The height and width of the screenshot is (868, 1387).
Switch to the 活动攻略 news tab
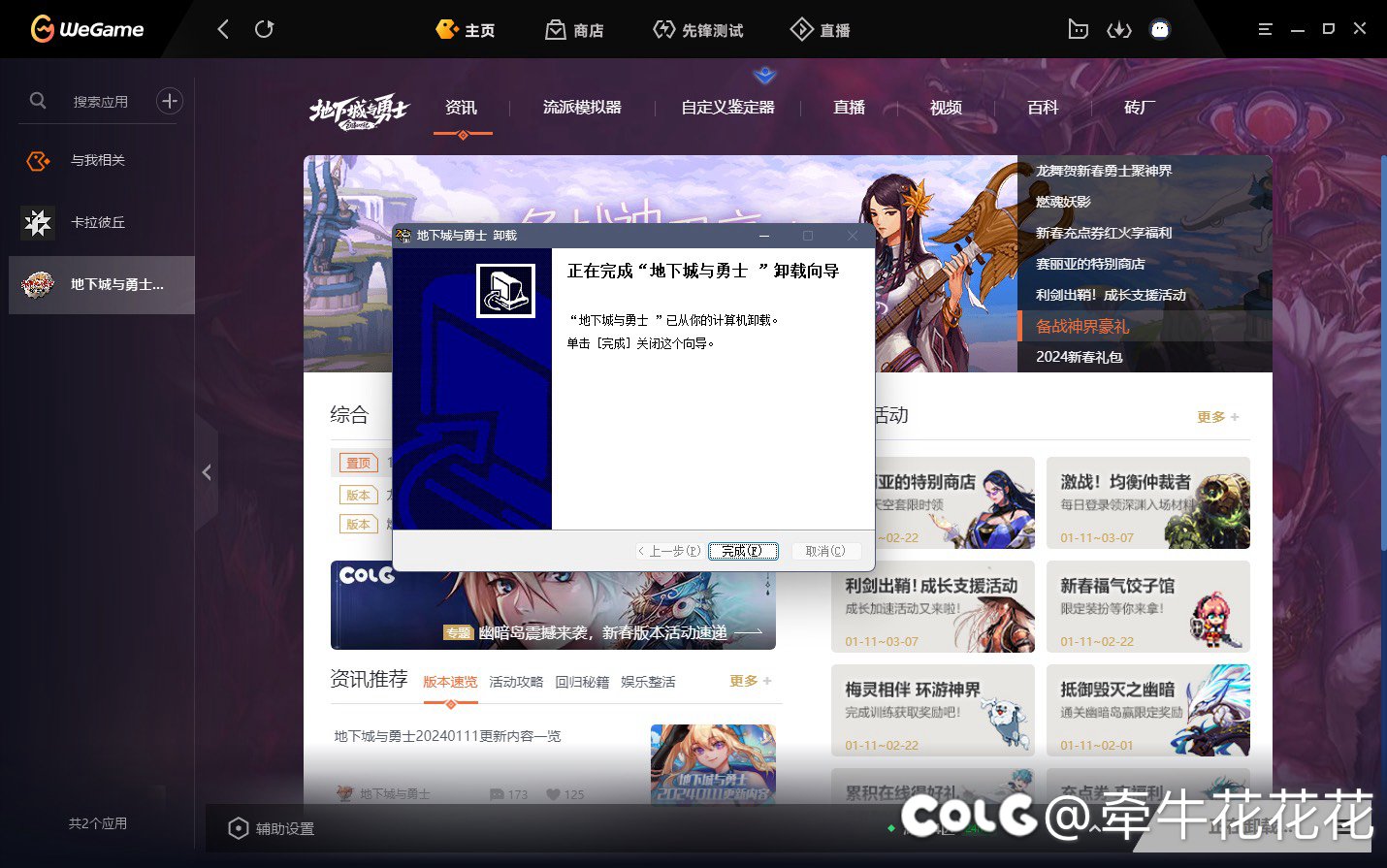(x=516, y=682)
